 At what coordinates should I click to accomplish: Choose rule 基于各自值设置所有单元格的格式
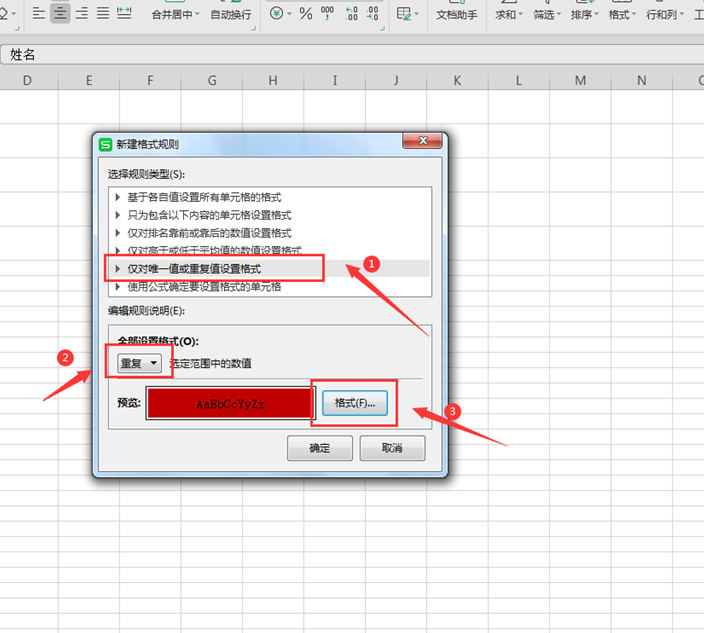coord(269,197)
